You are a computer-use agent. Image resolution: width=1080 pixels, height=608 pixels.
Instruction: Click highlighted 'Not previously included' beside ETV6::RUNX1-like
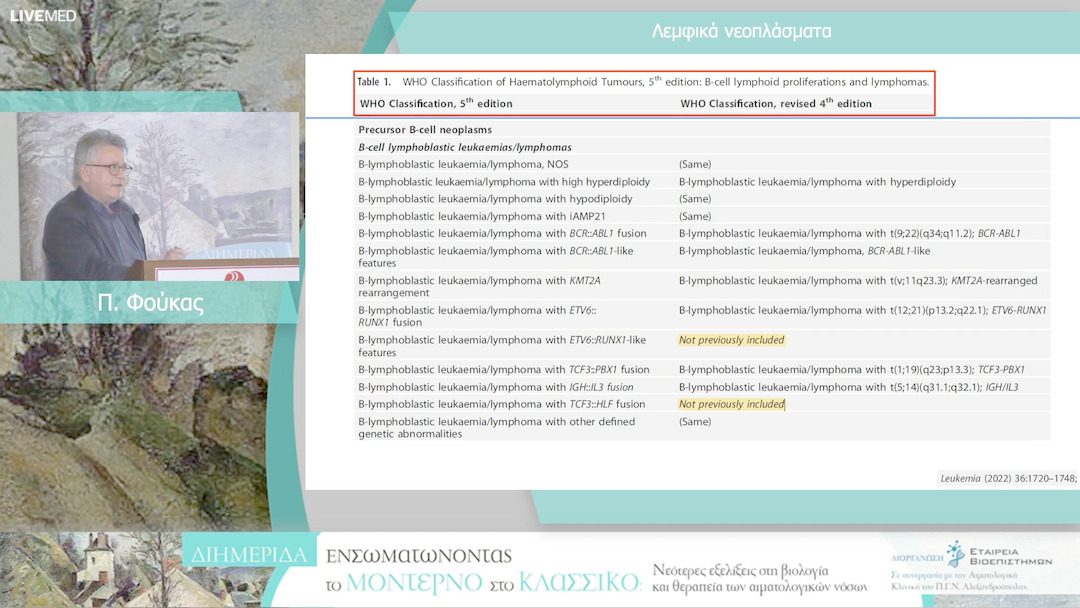(x=731, y=340)
